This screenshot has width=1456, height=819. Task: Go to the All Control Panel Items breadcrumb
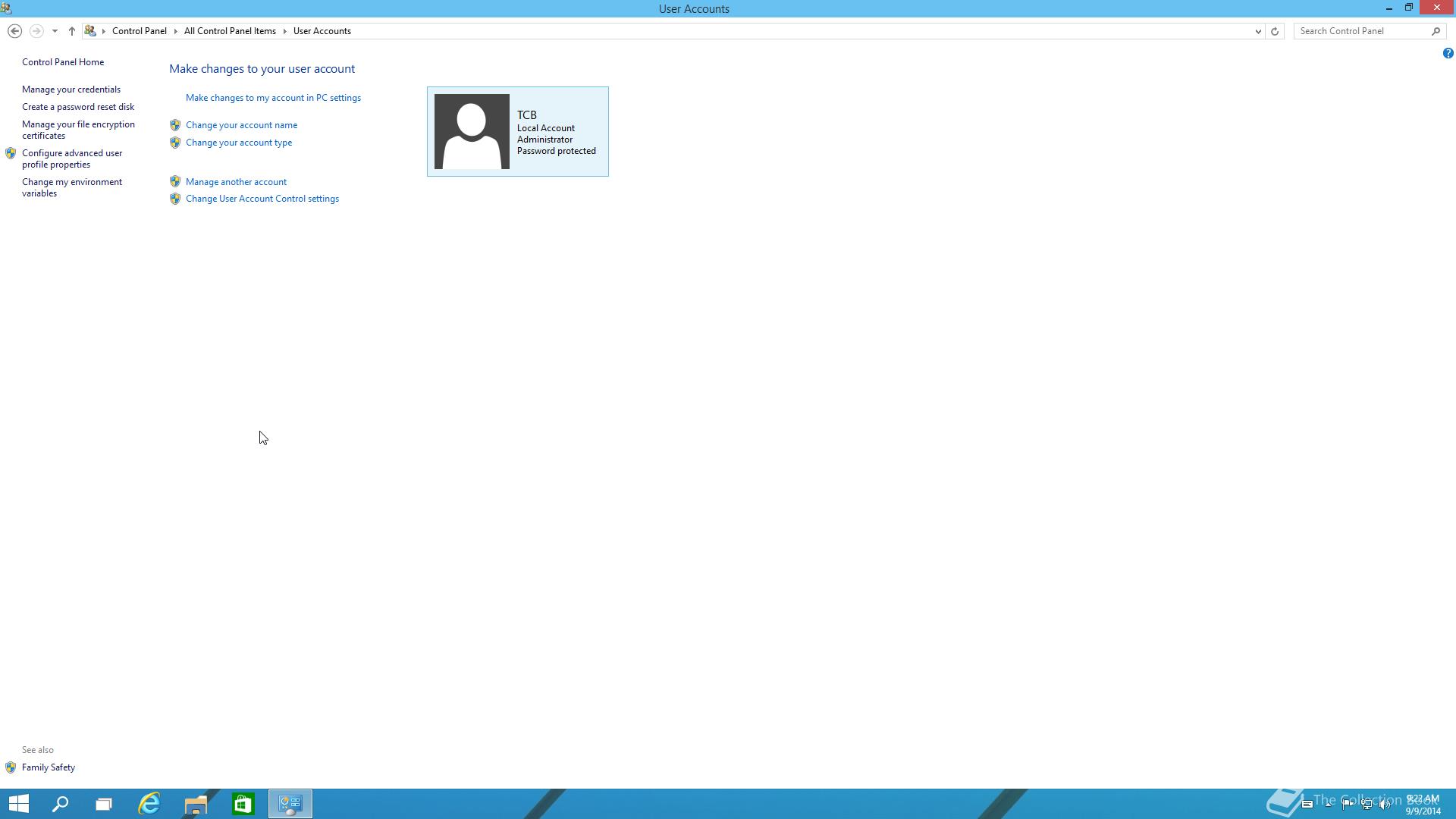pos(230,31)
